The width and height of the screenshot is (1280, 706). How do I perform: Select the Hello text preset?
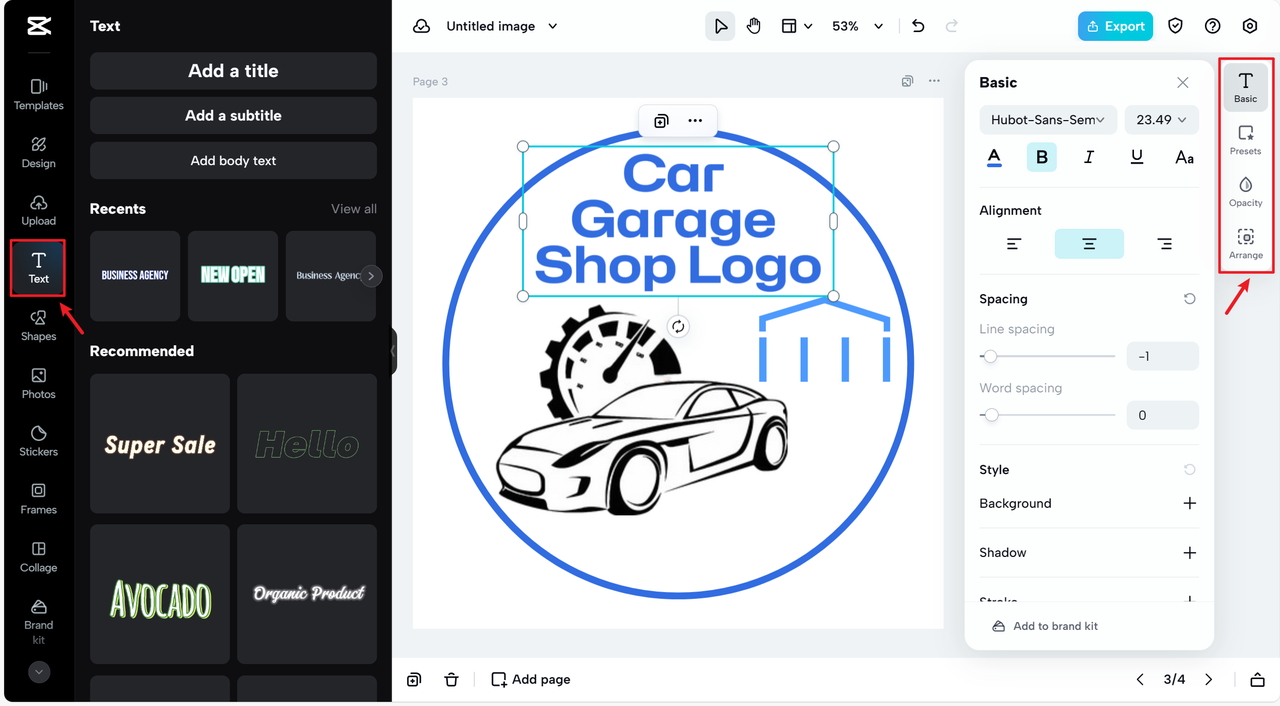click(307, 444)
